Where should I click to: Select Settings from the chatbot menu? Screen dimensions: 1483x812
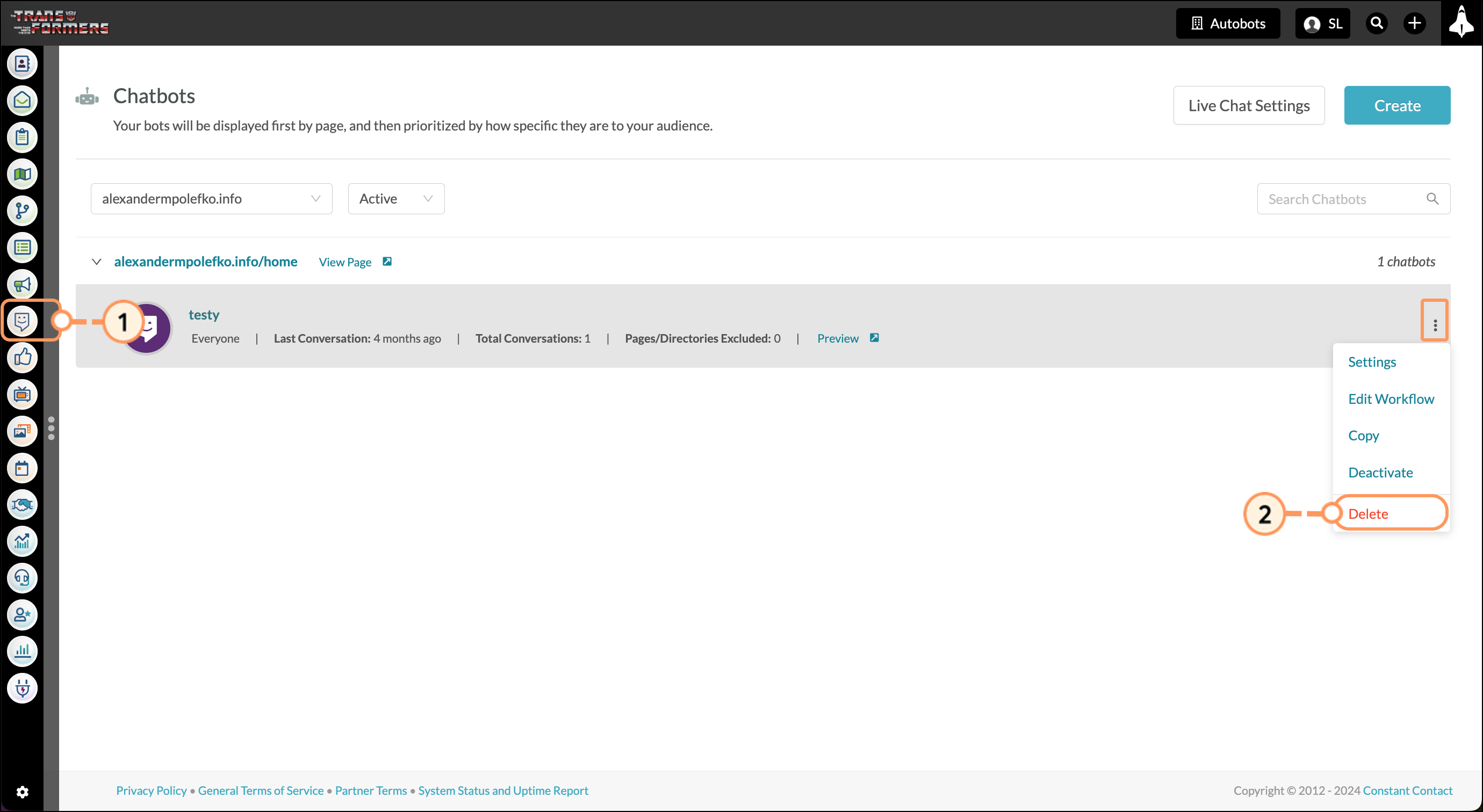pyautogui.click(x=1372, y=362)
